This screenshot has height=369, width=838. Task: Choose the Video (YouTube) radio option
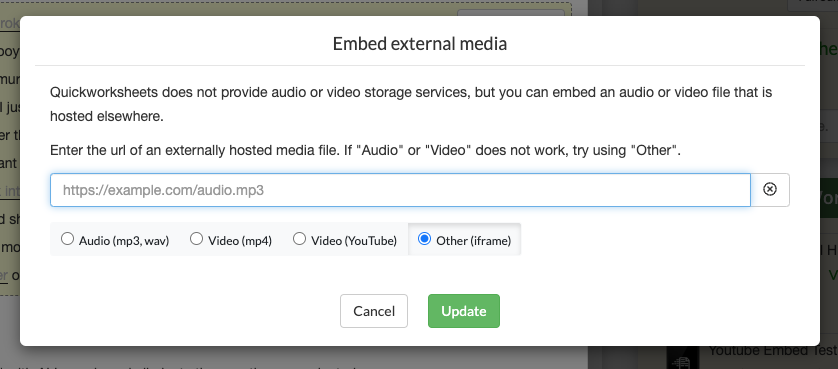tap(300, 239)
